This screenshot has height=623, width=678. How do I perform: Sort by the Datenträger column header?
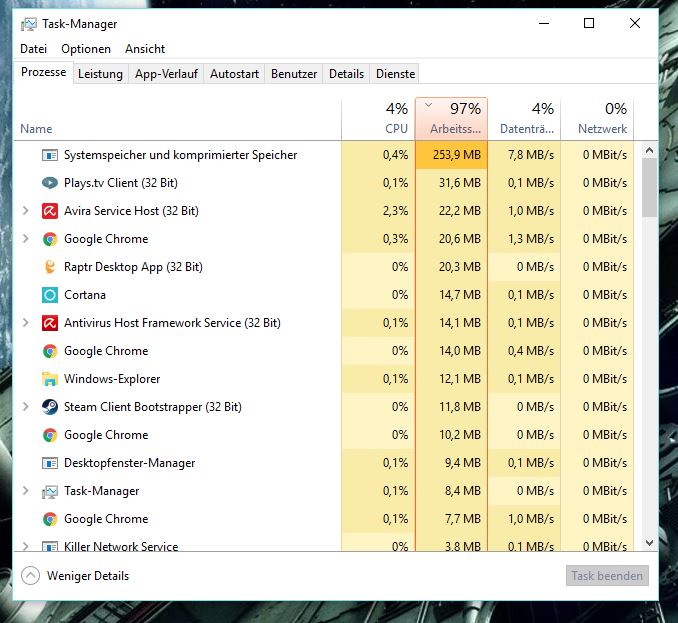click(524, 119)
